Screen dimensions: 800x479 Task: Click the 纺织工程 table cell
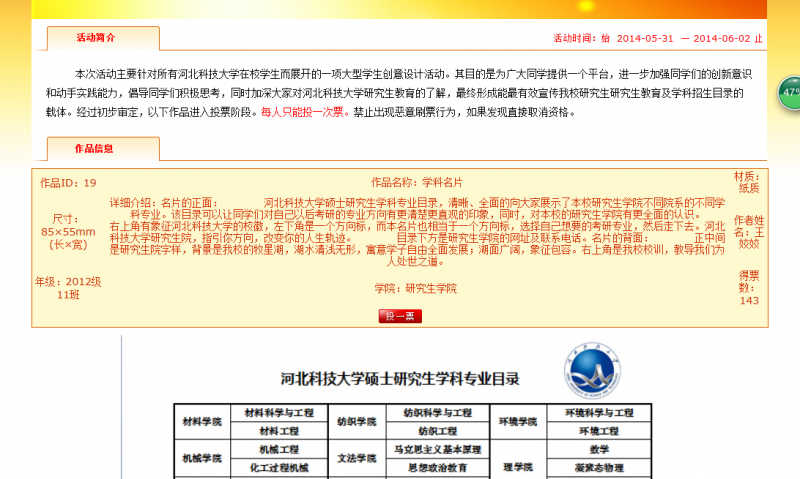pyautogui.click(x=438, y=431)
